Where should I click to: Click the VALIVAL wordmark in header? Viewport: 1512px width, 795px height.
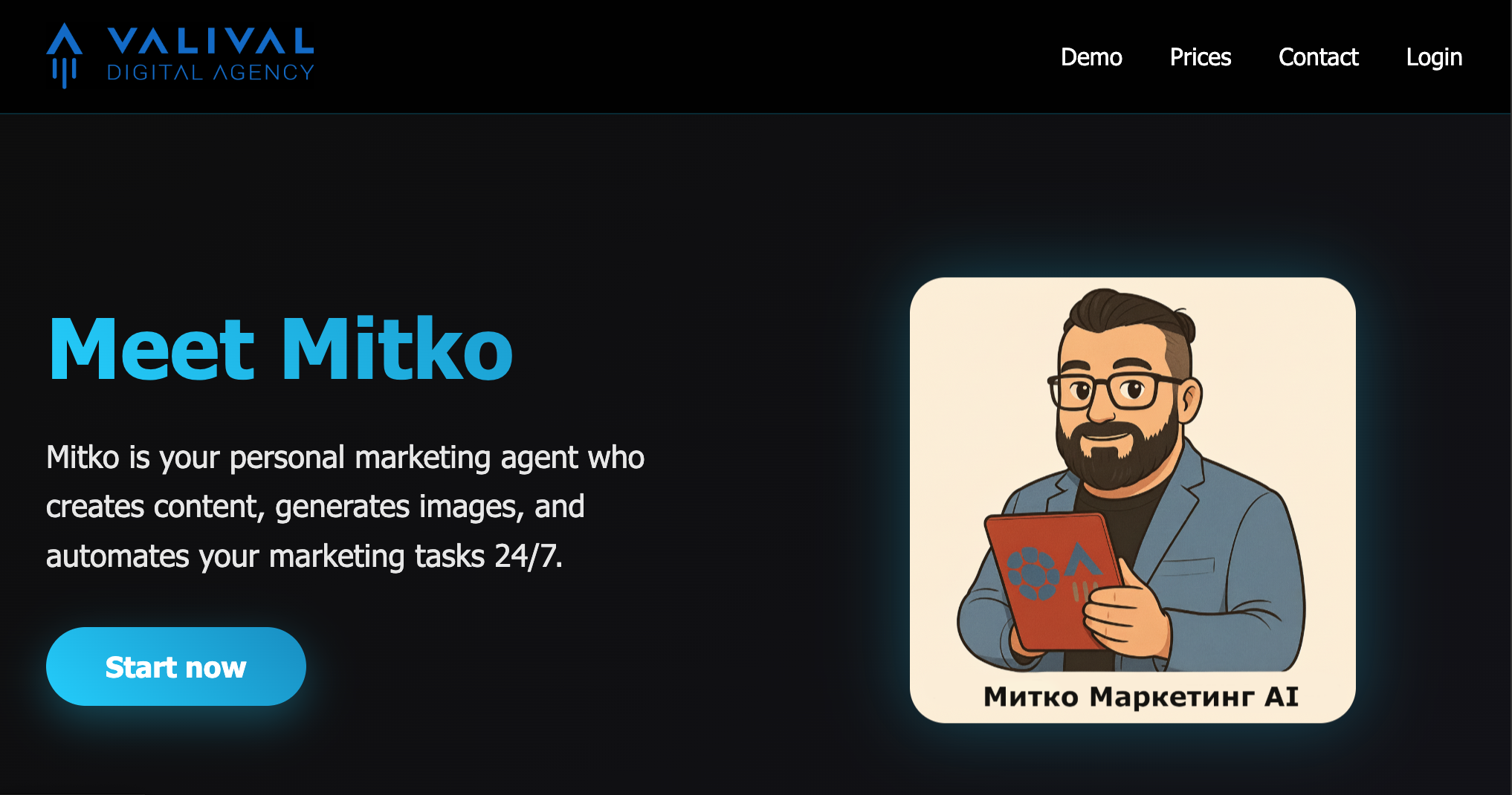[210, 42]
